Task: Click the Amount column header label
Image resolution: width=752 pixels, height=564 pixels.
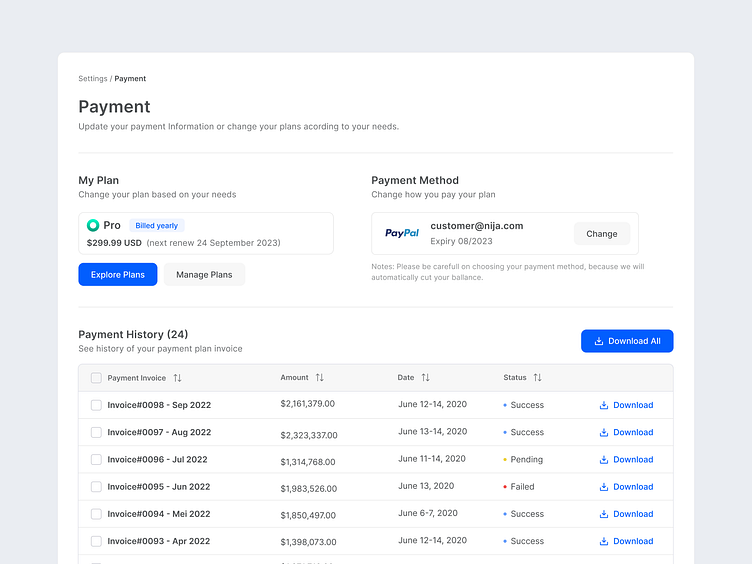Action: point(294,377)
